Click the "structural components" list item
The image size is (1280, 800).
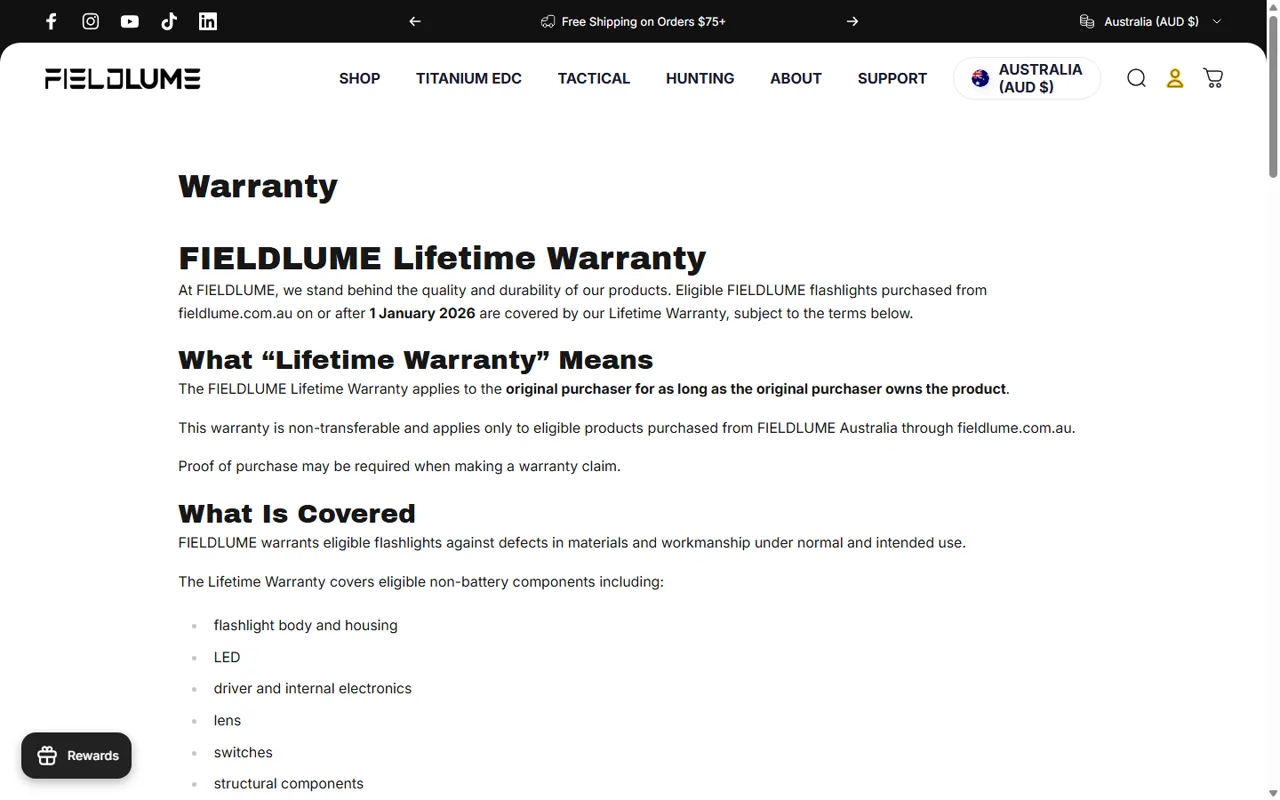point(289,783)
